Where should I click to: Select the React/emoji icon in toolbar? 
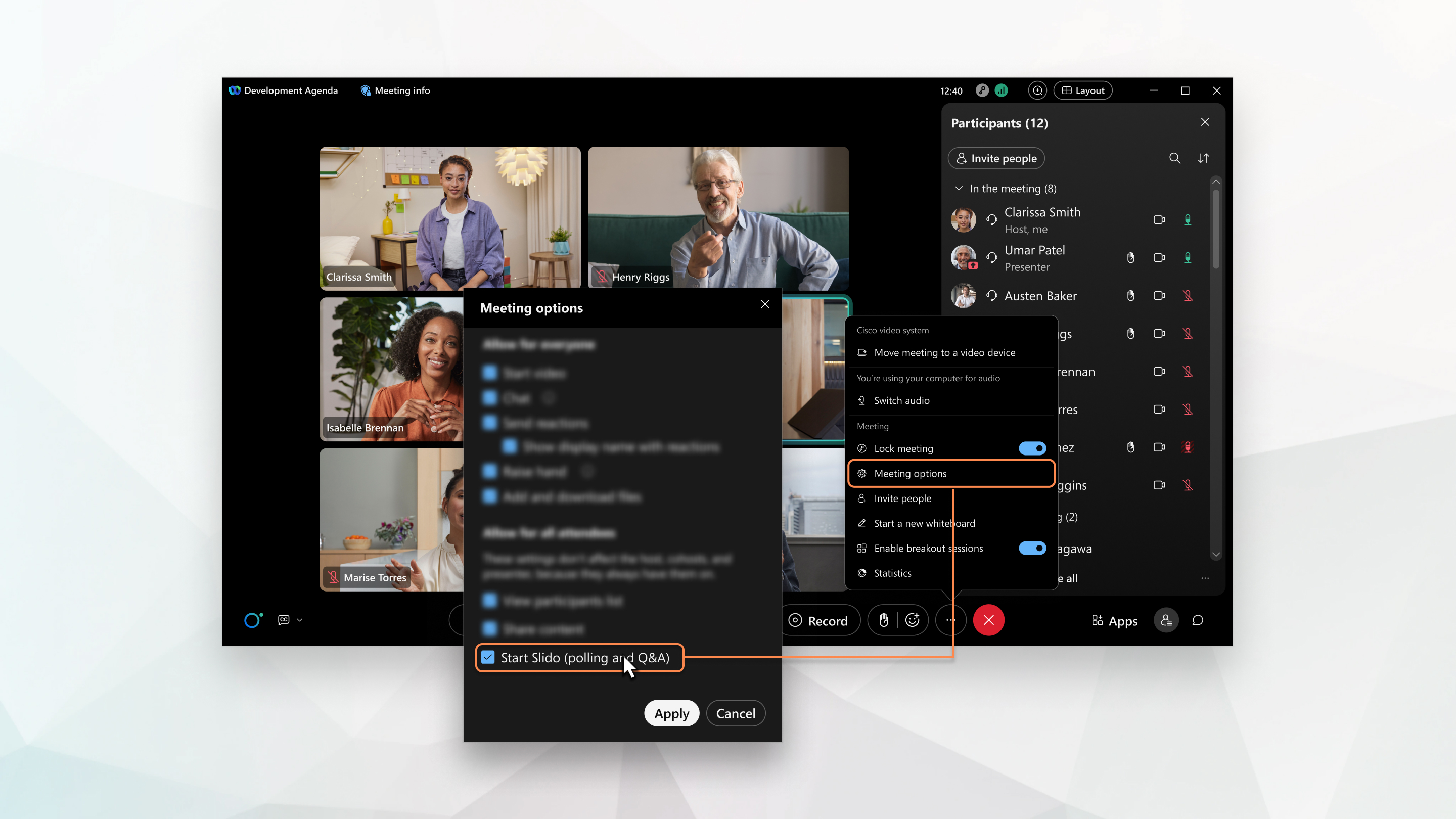tap(913, 620)
